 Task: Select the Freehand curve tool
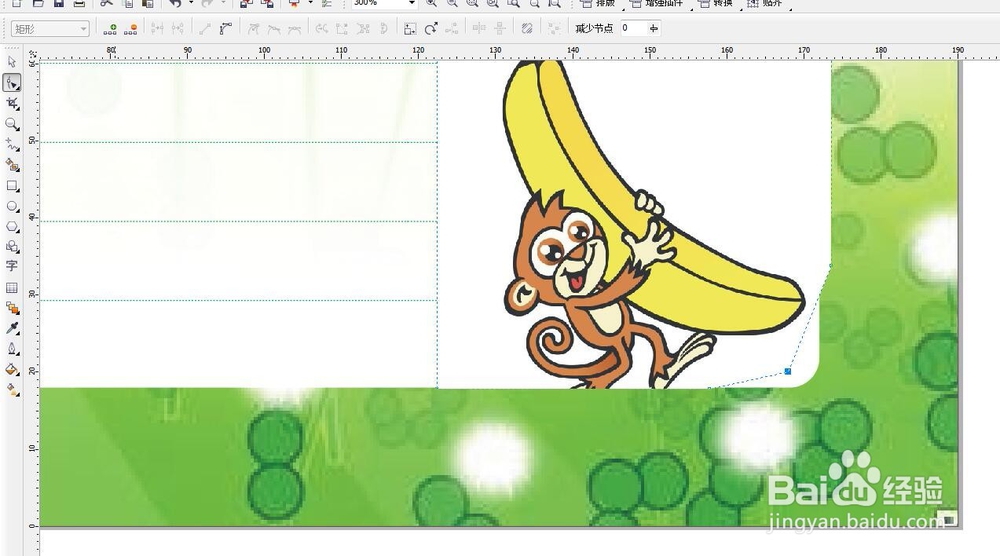(x=11, y=145)
